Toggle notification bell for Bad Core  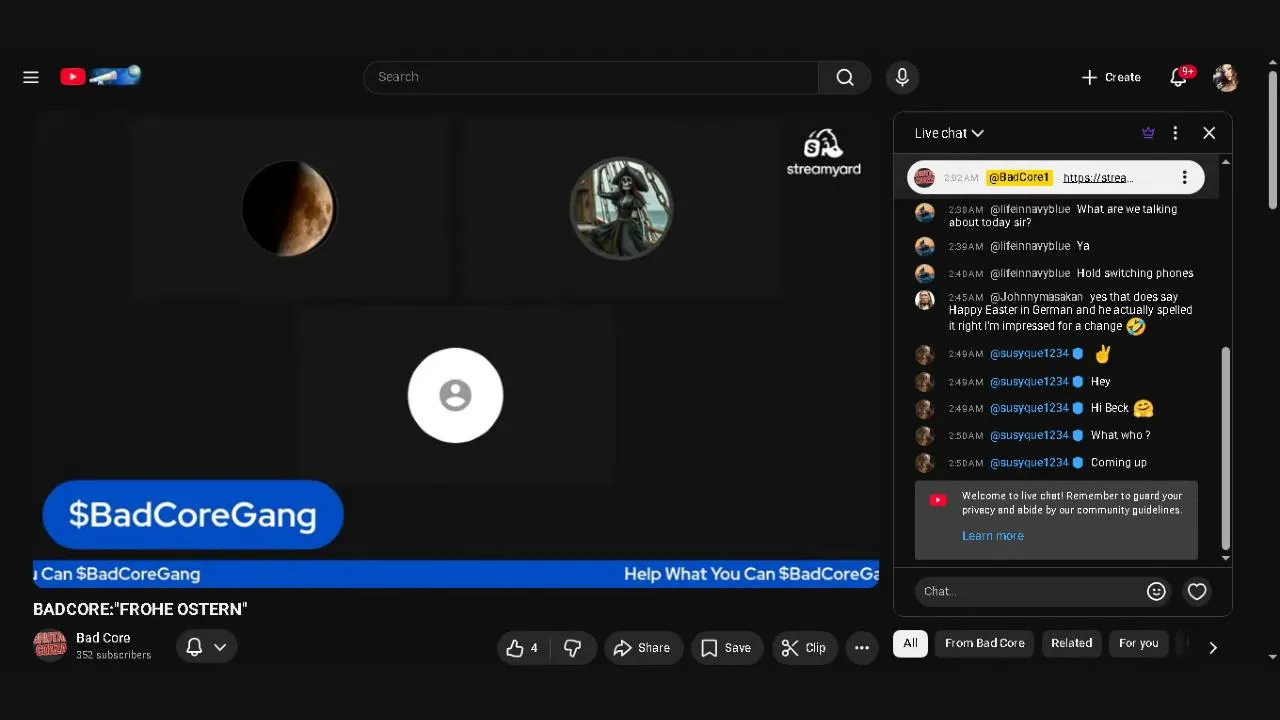(207, 647)
